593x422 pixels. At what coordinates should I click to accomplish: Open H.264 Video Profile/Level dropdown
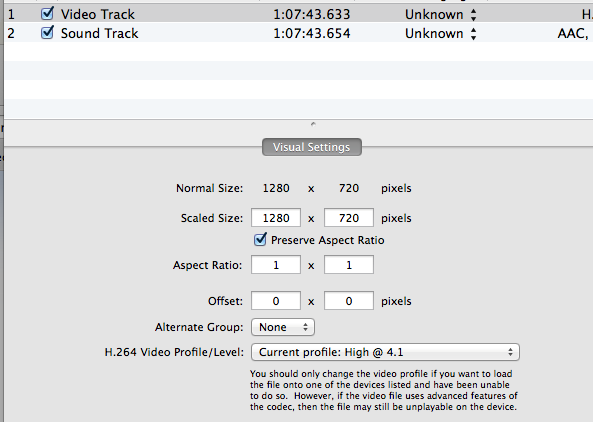(x=385, y=352)
